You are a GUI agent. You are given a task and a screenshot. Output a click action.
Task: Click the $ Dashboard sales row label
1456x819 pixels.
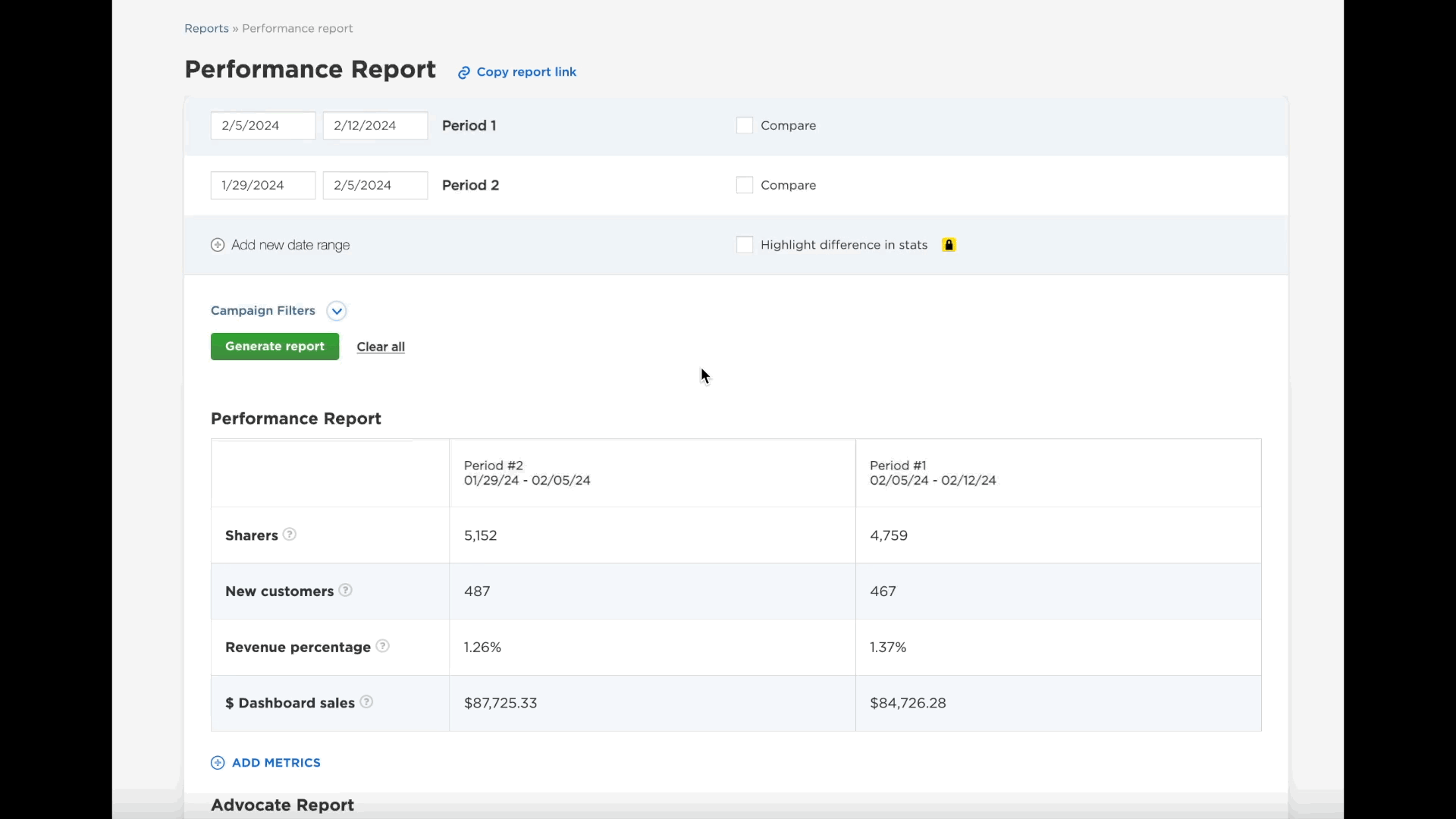click(x=290, y=703)
